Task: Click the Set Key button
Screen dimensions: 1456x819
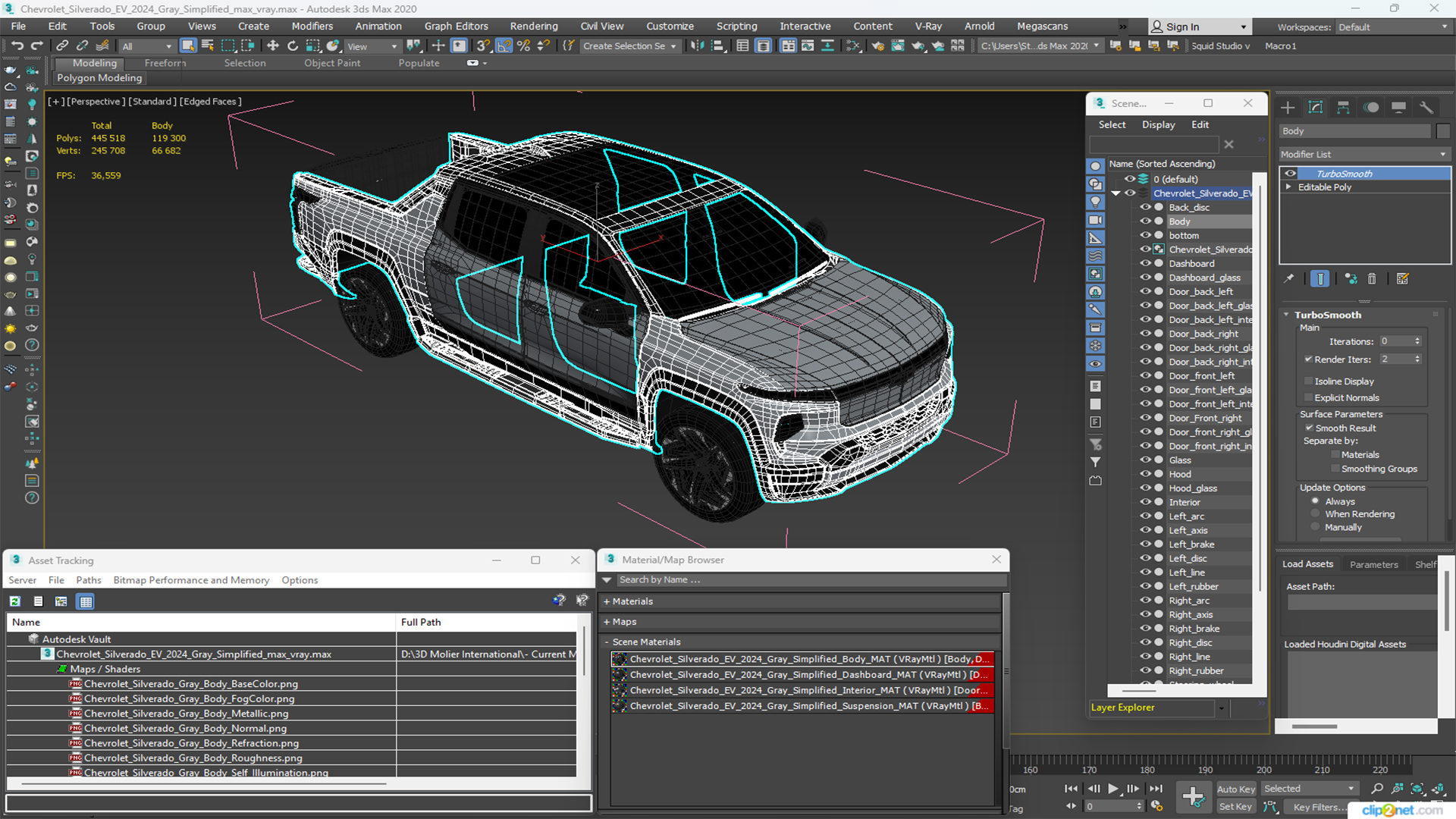Action: (1235, 807)
